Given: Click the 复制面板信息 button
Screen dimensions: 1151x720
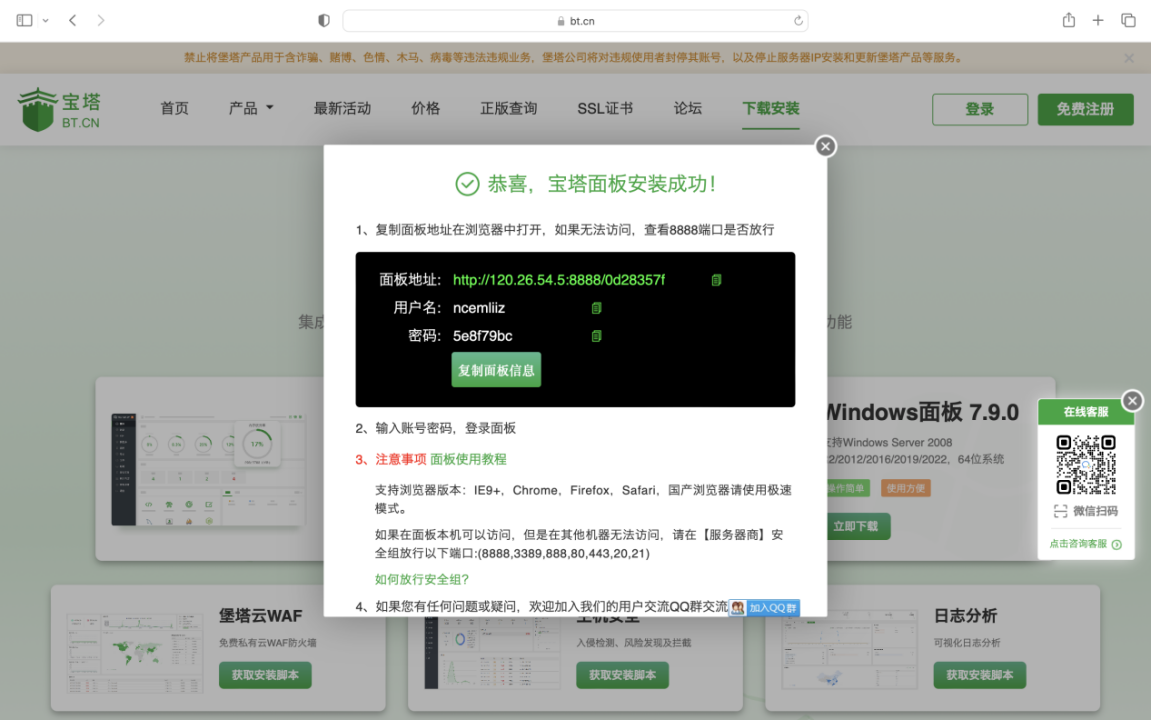Looking at the screenshot, I should [x=496, y=371].
